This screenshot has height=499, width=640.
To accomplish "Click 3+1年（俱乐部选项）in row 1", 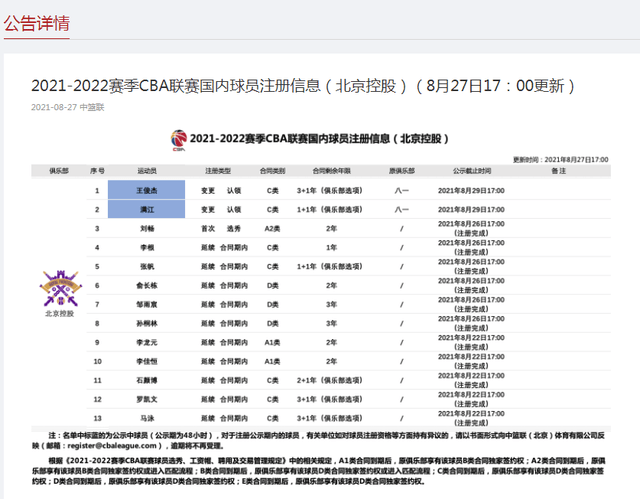I will coord(329,191).
